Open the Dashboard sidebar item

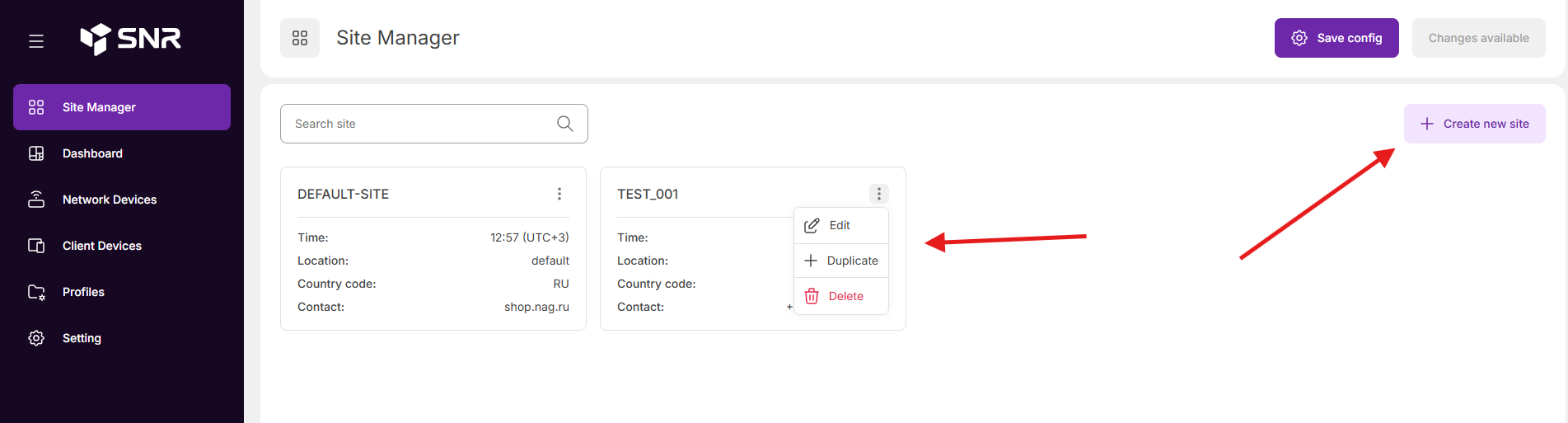tap(92, 153)
